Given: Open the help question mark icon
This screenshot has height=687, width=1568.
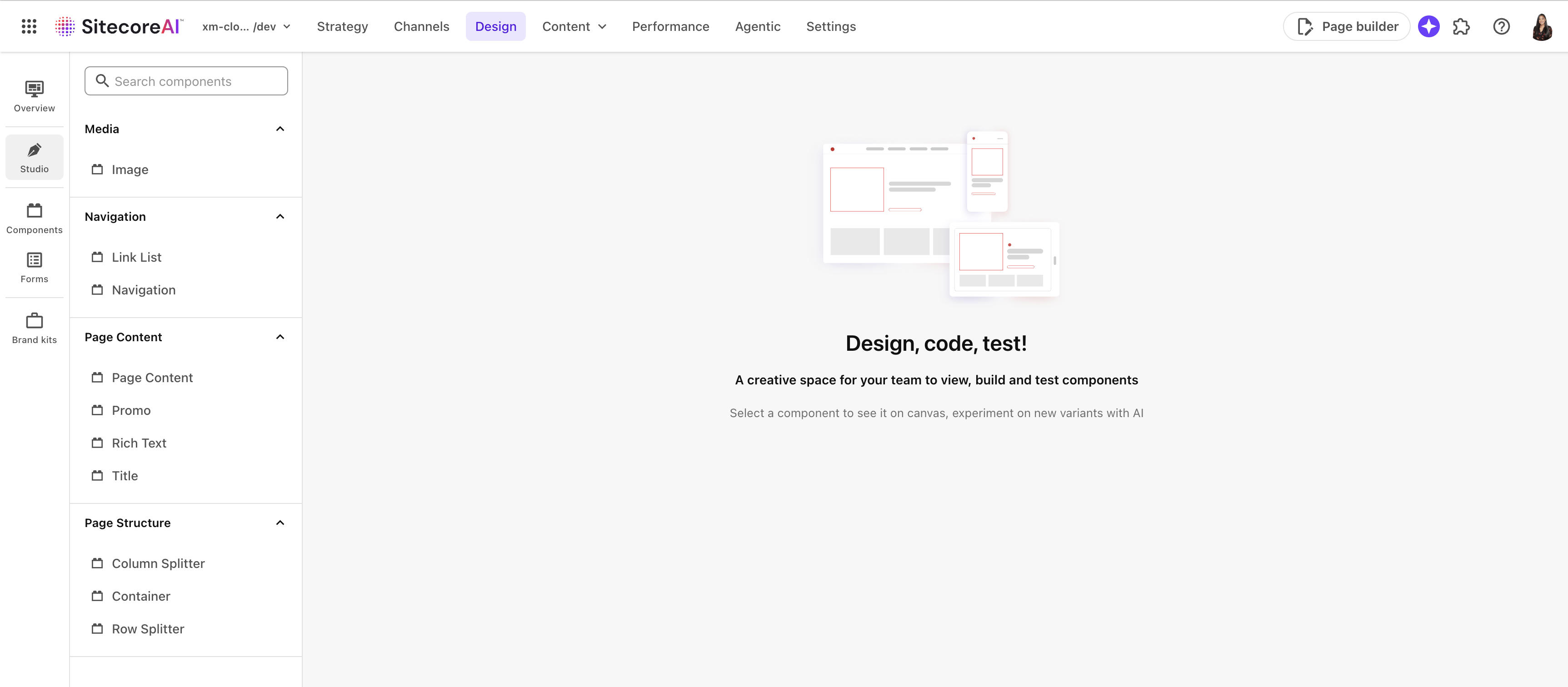Looking at the screenshot, I should click(1501, 26).
